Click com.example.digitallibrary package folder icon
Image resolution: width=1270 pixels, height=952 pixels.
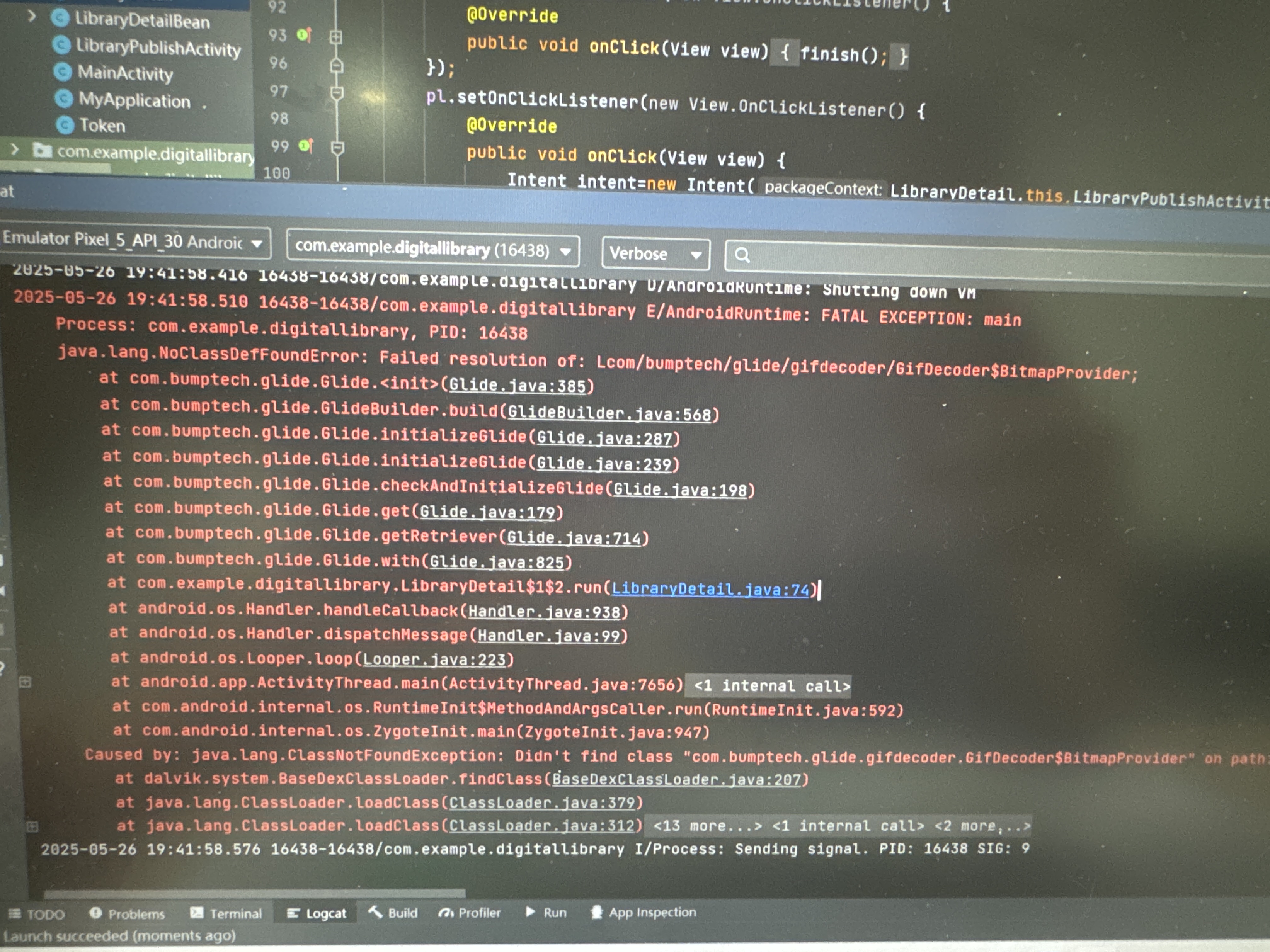pos(42,151)
